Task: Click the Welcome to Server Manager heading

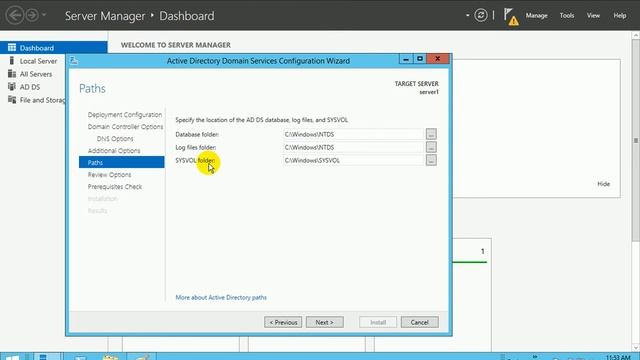Action: (176, 45)
